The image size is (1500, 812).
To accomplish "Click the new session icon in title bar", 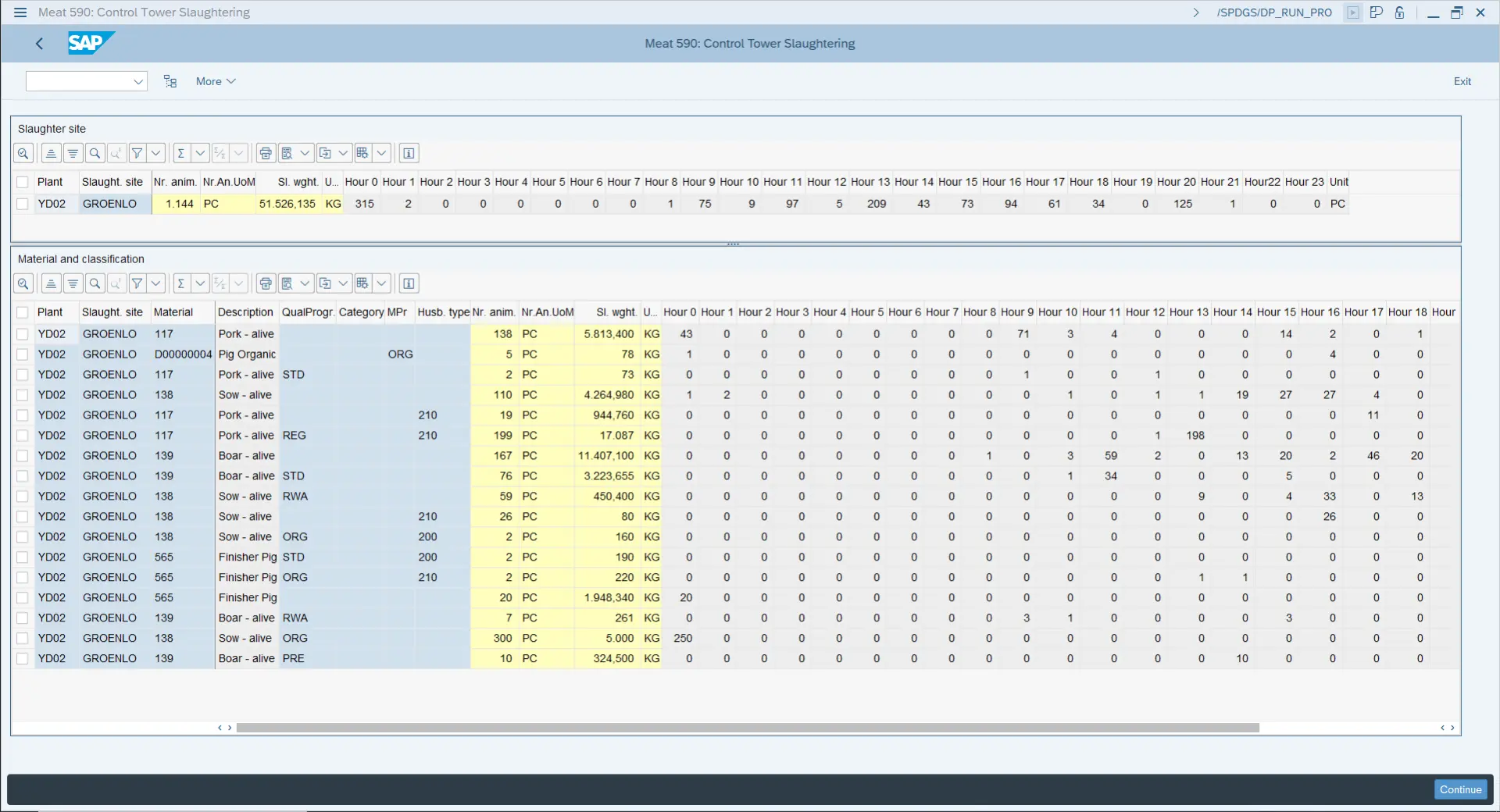I will pyautogui.click(x=1377, y=12).
